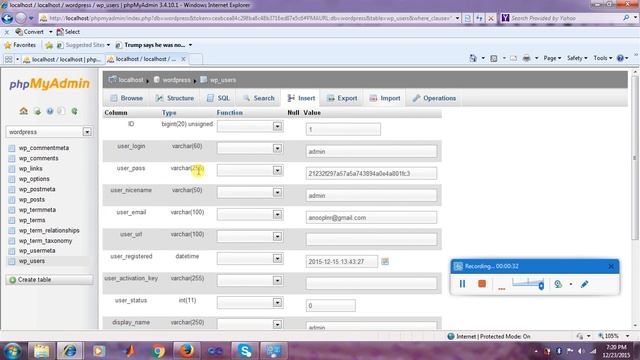Image resolution: width=640 pixels, height=360 pixels.
Task: Click the pen annotation tool in recorder
Action: click(584, 284)
